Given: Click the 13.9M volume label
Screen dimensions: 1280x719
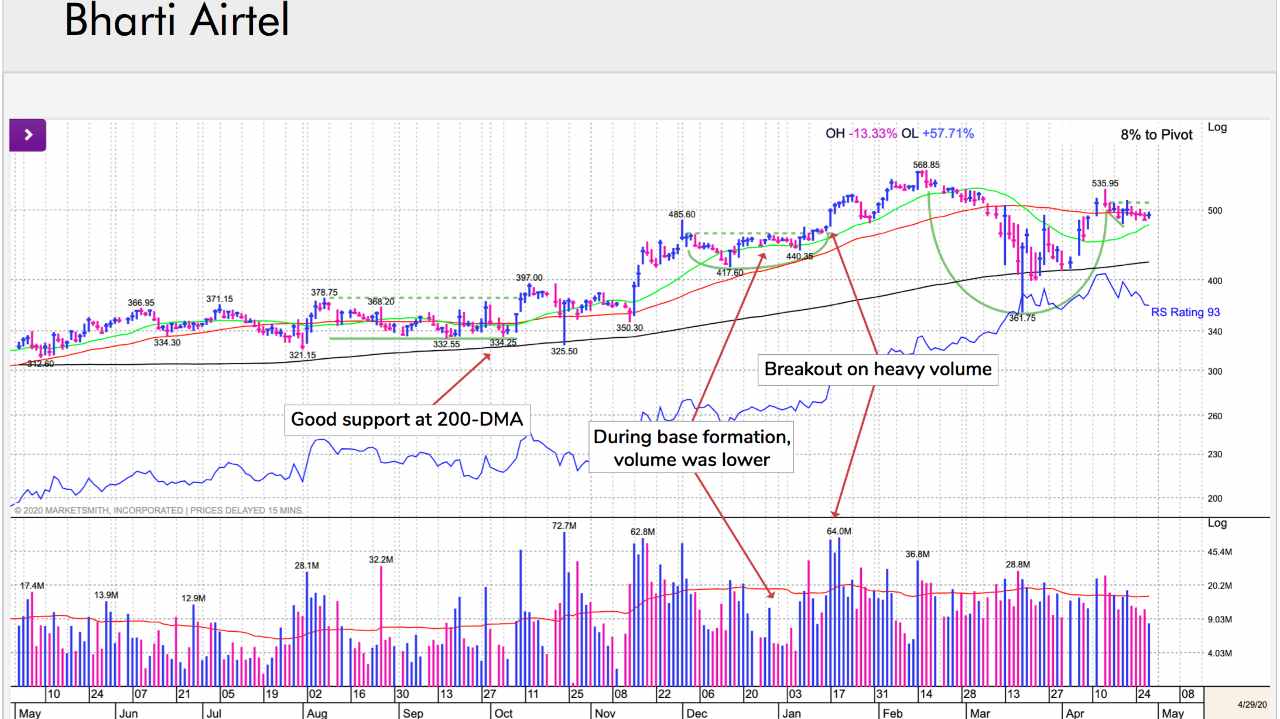Looking at the screenshot, I should (x=106, y=595).
